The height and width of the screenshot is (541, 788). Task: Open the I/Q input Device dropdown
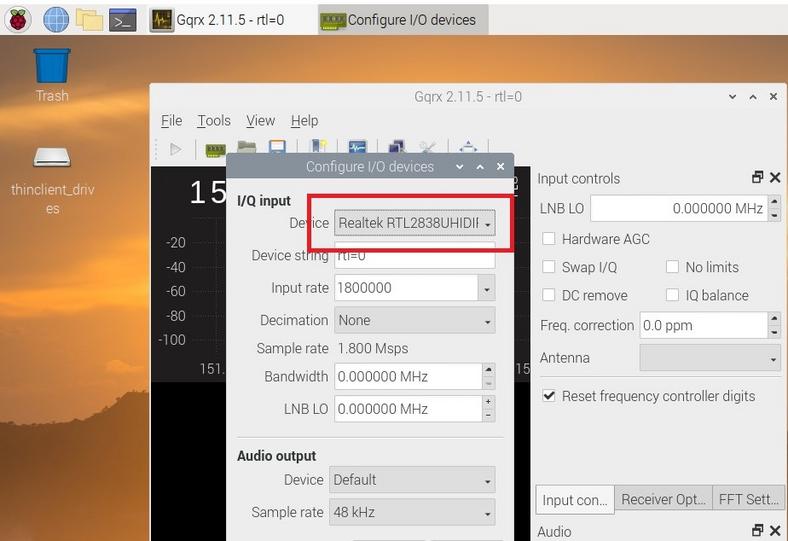414,223
